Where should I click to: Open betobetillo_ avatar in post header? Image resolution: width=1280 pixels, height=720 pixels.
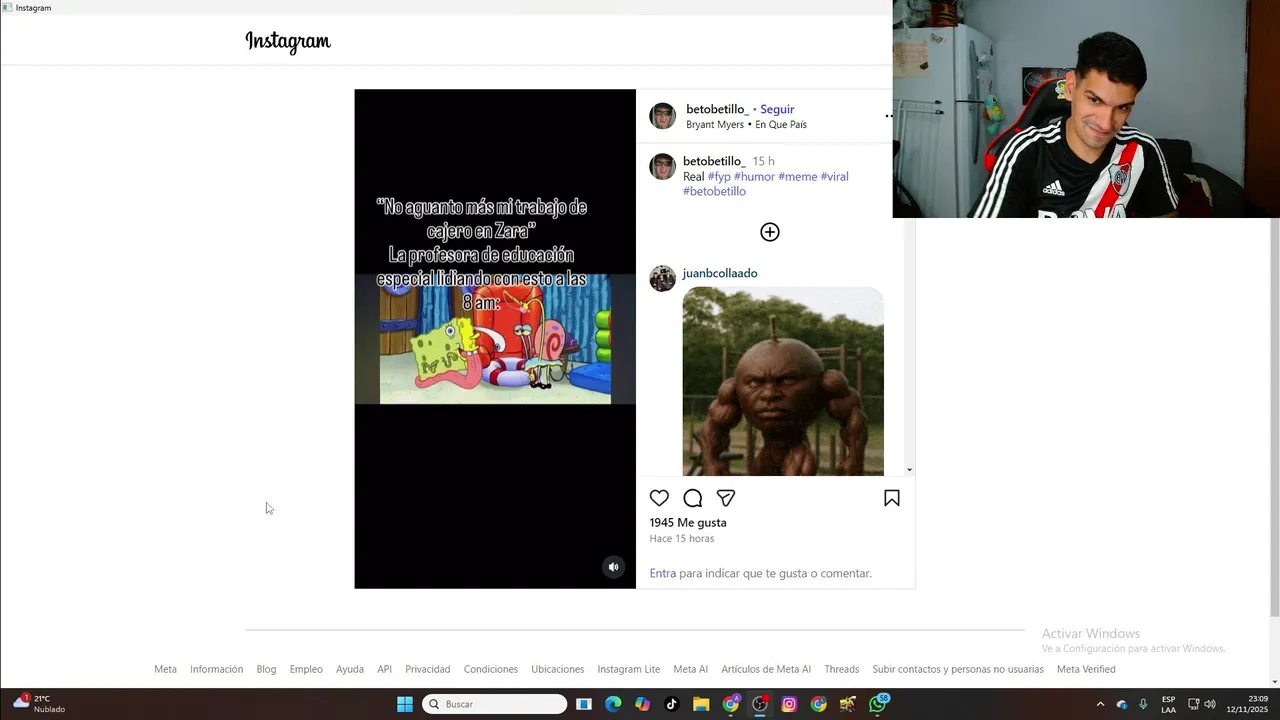[x=663, y=116]
